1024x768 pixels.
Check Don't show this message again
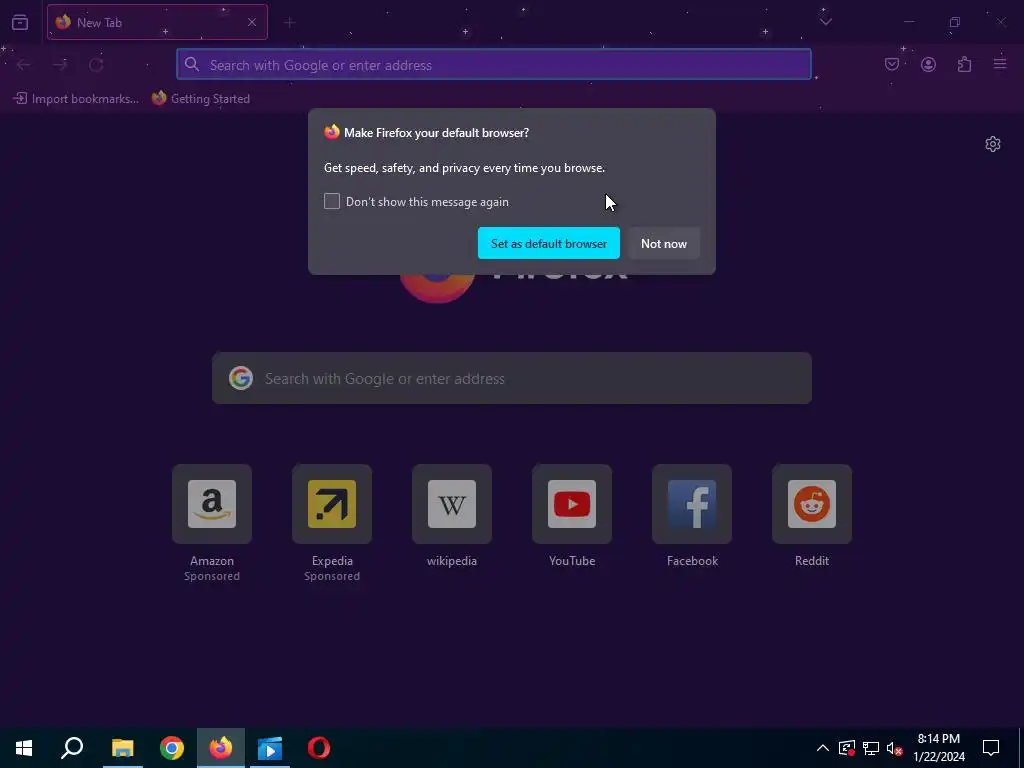pyautogui.click(x=332, y=201)
